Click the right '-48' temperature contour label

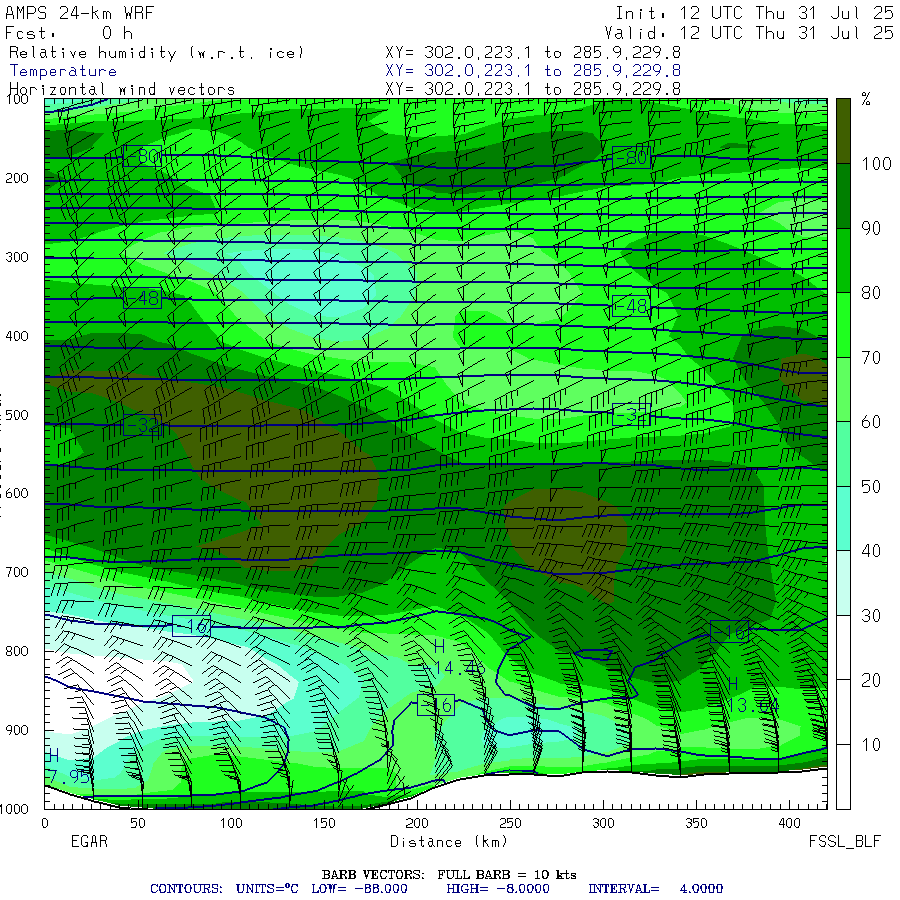click(x=631, y=306)
